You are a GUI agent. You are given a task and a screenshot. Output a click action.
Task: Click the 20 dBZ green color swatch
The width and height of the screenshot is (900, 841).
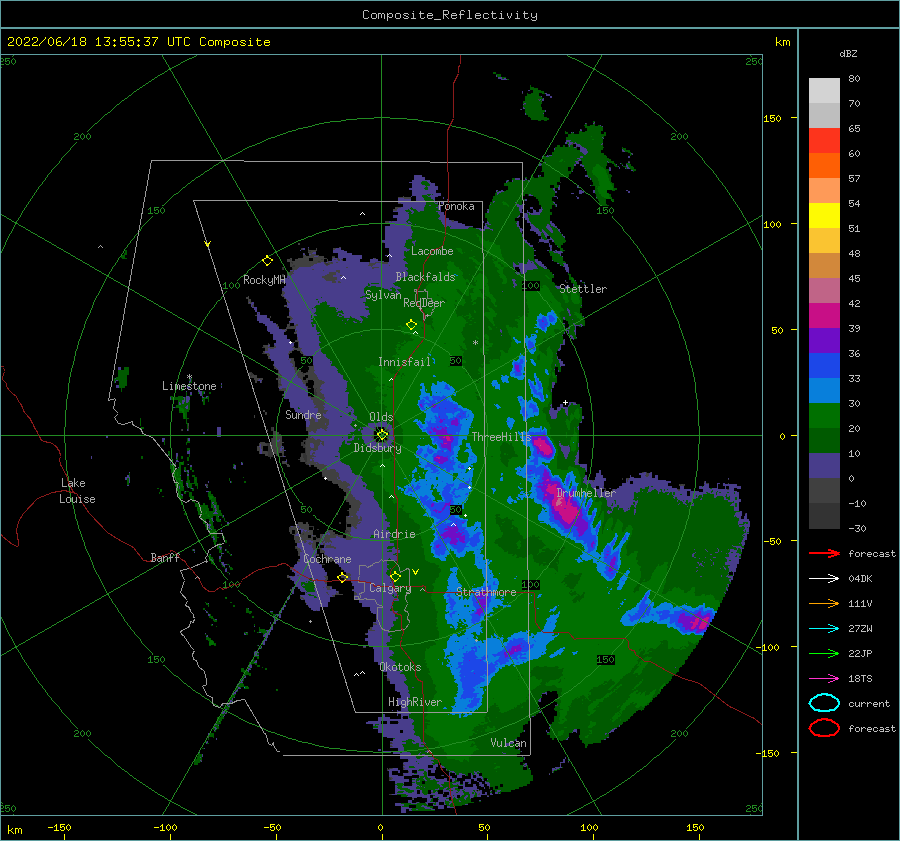(824, 416)
